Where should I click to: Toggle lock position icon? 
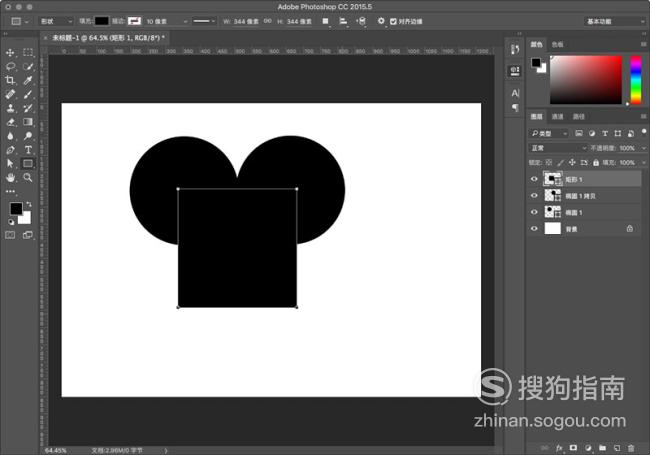tap(572, 162)
